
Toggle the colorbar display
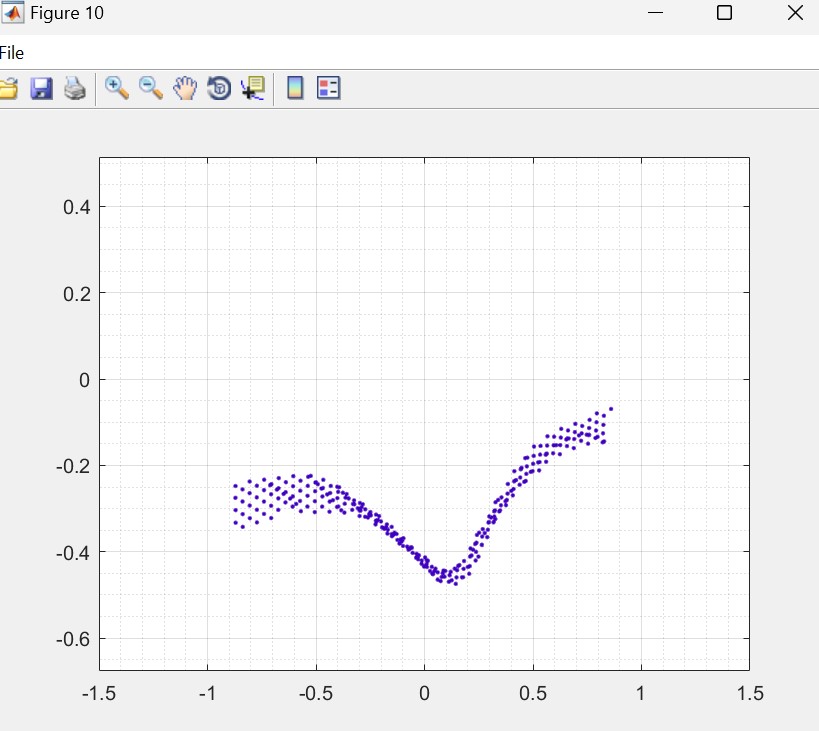point(295,89)
